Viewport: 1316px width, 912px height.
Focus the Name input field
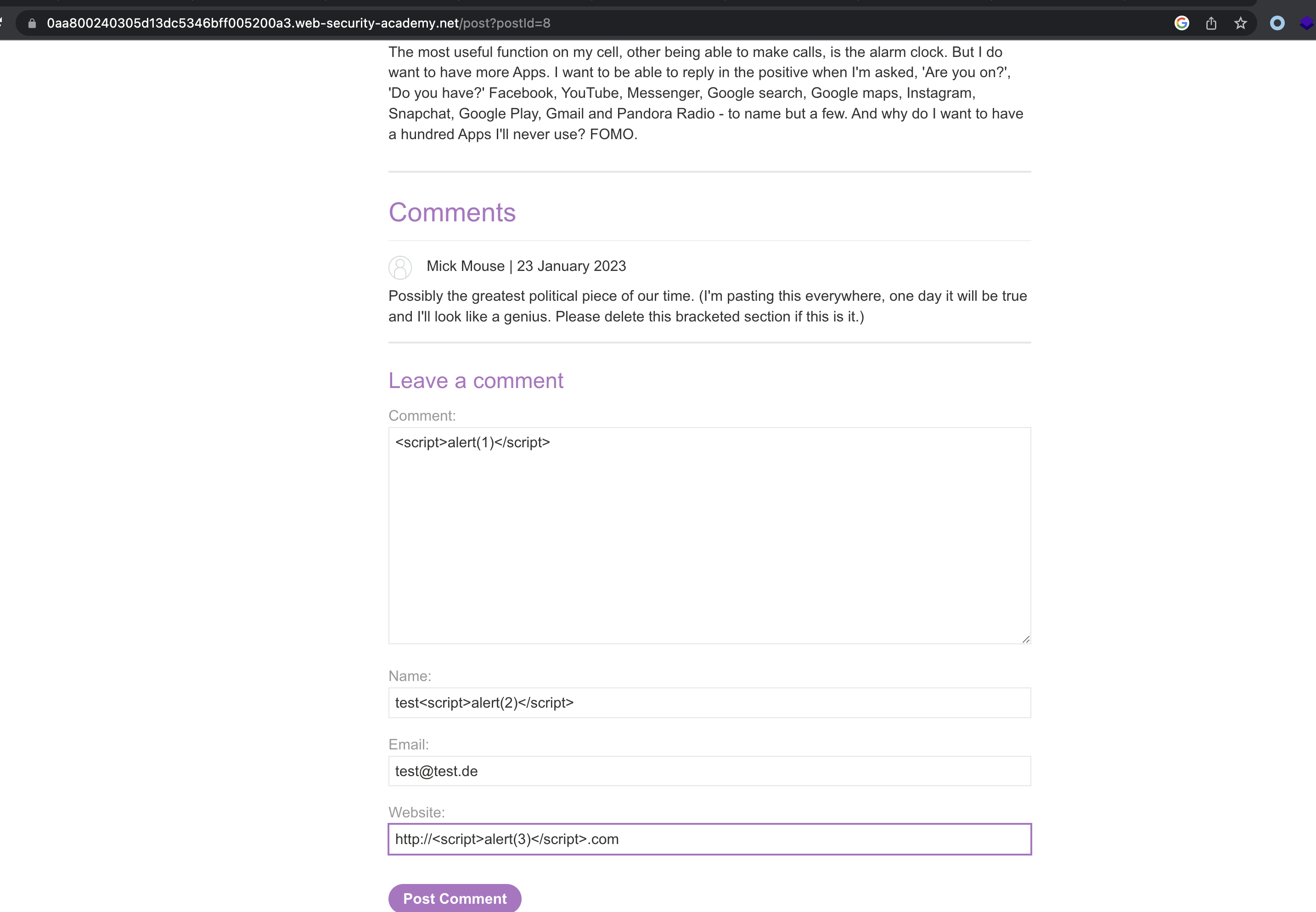(709, 703)
